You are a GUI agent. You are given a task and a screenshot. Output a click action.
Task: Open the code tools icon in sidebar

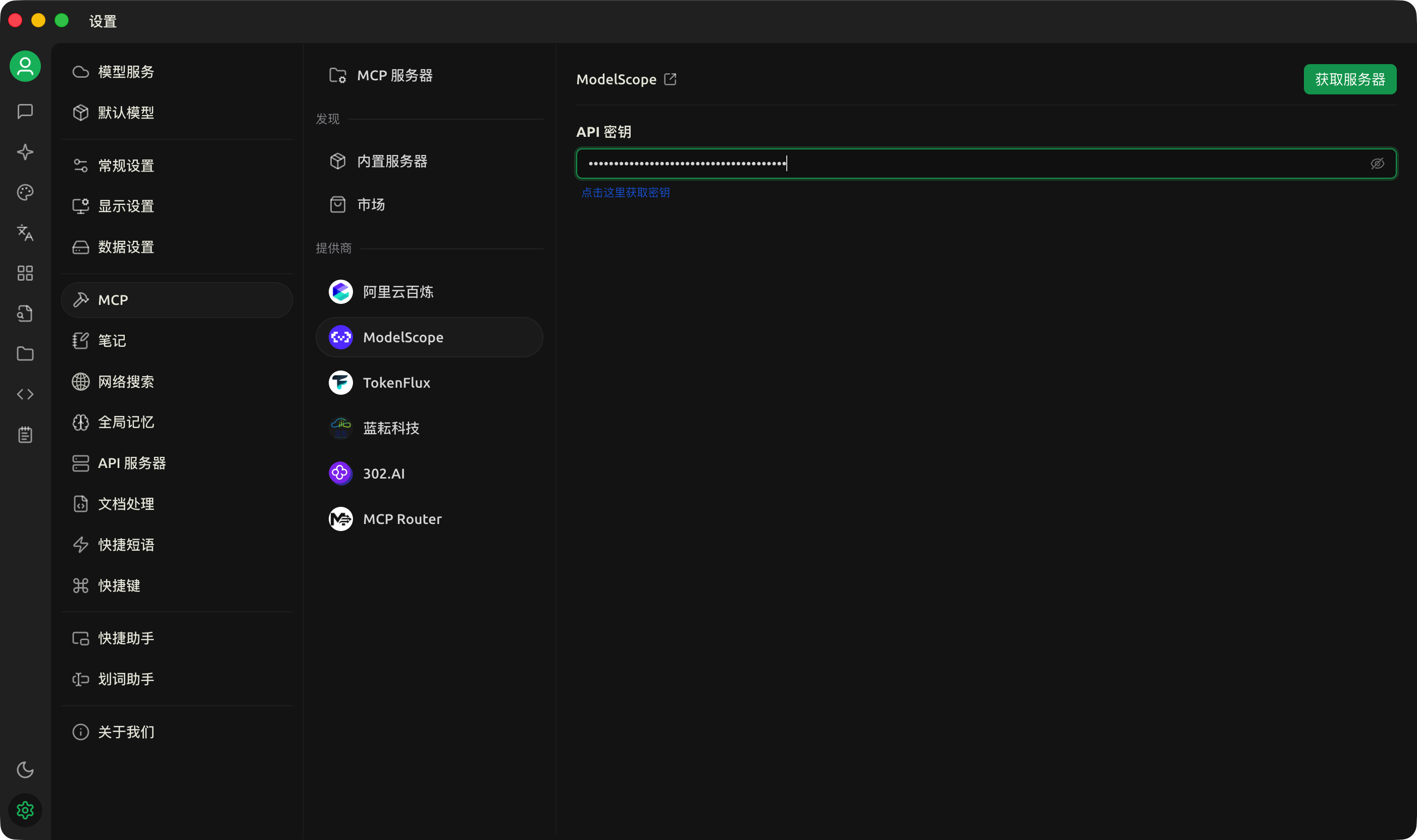[25, 394]
